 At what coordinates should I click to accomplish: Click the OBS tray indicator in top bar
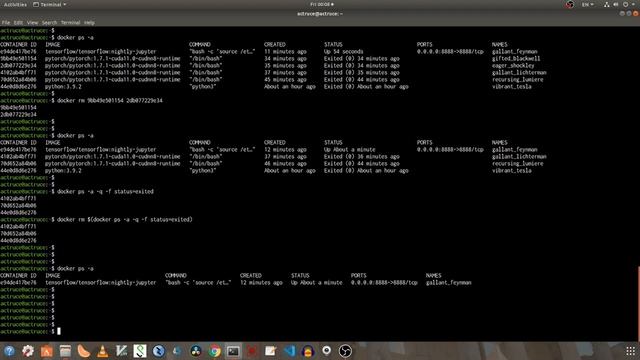pos(570,4)
